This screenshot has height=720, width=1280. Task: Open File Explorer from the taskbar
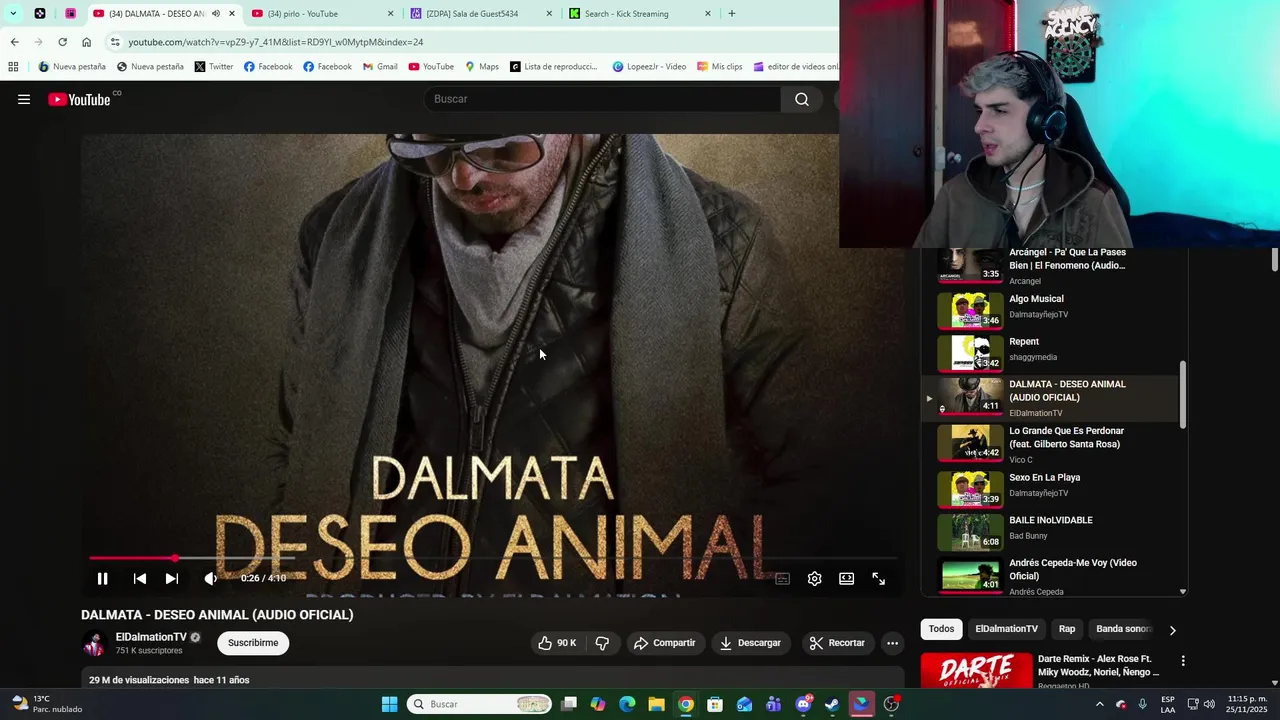pos(657,704)
